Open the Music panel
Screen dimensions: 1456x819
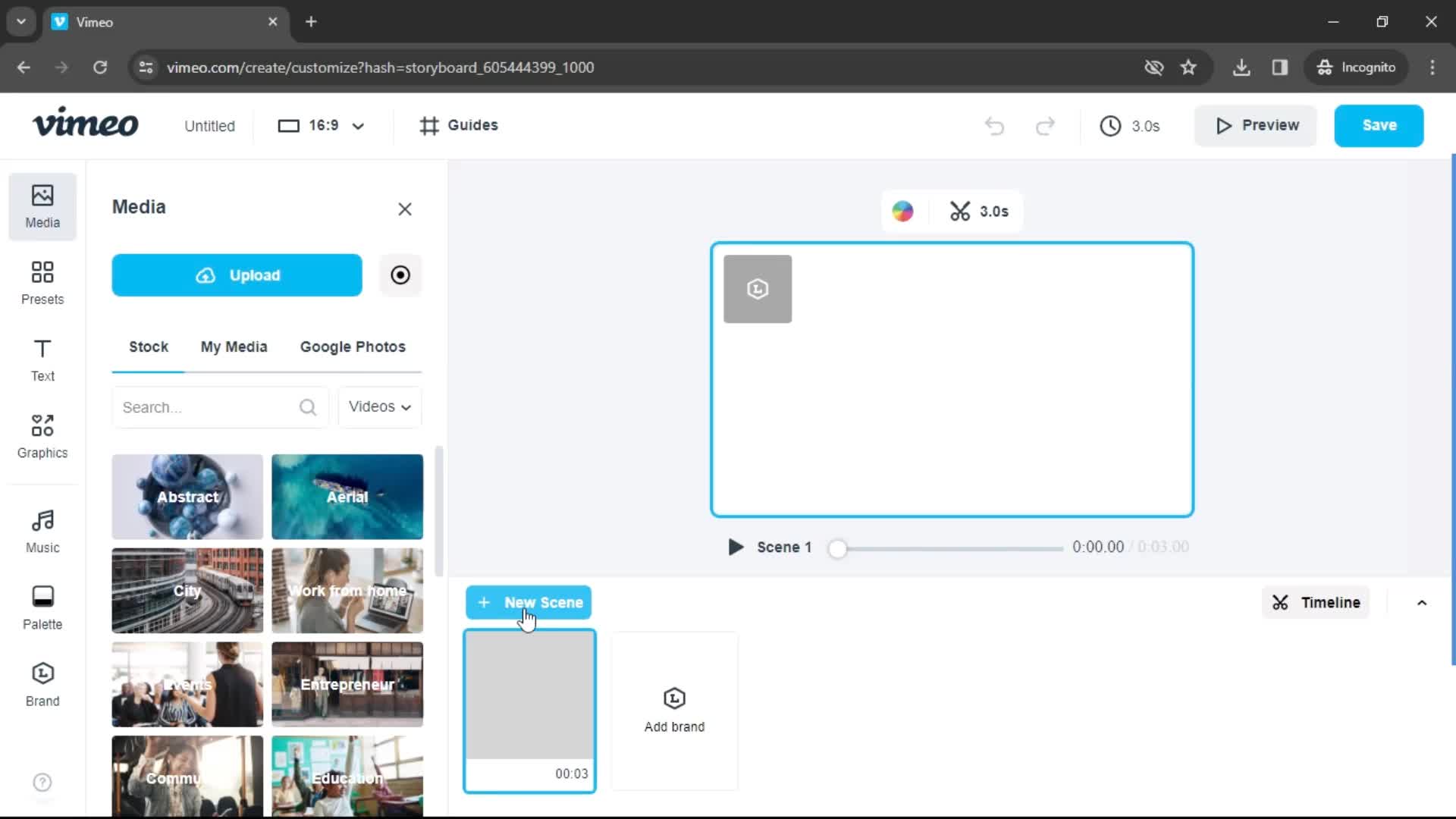pos(42,531)
